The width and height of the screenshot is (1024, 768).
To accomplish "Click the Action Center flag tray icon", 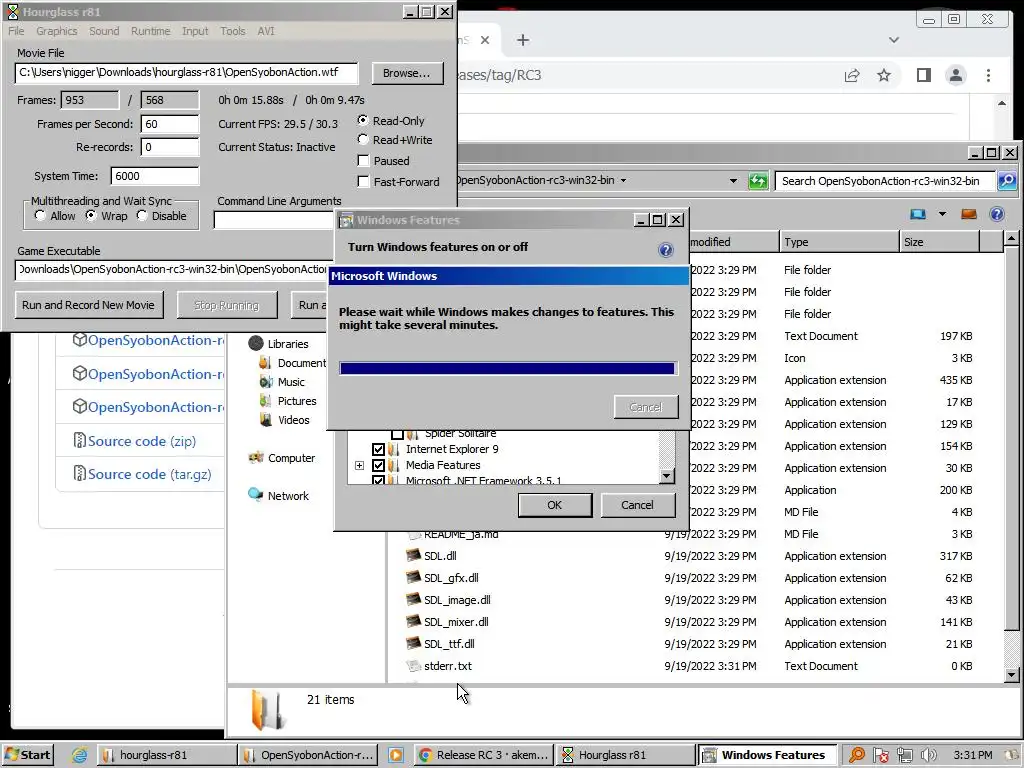I will 880,755.
